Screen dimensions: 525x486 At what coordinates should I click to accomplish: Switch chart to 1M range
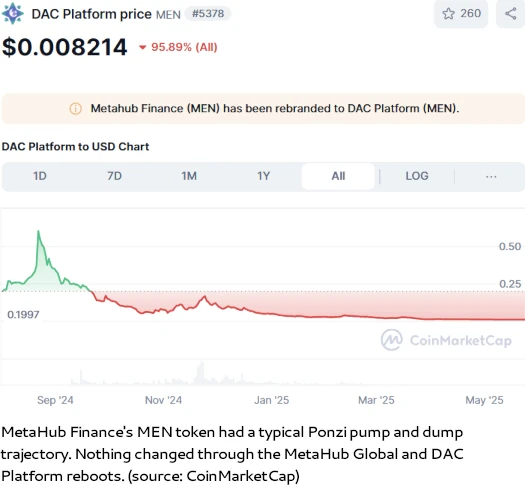click(189, 176)
